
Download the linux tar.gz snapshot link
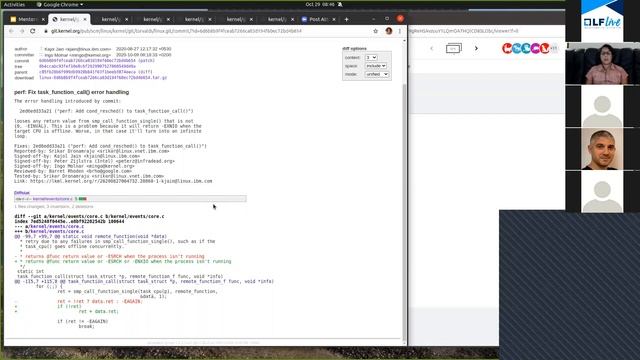103,78
